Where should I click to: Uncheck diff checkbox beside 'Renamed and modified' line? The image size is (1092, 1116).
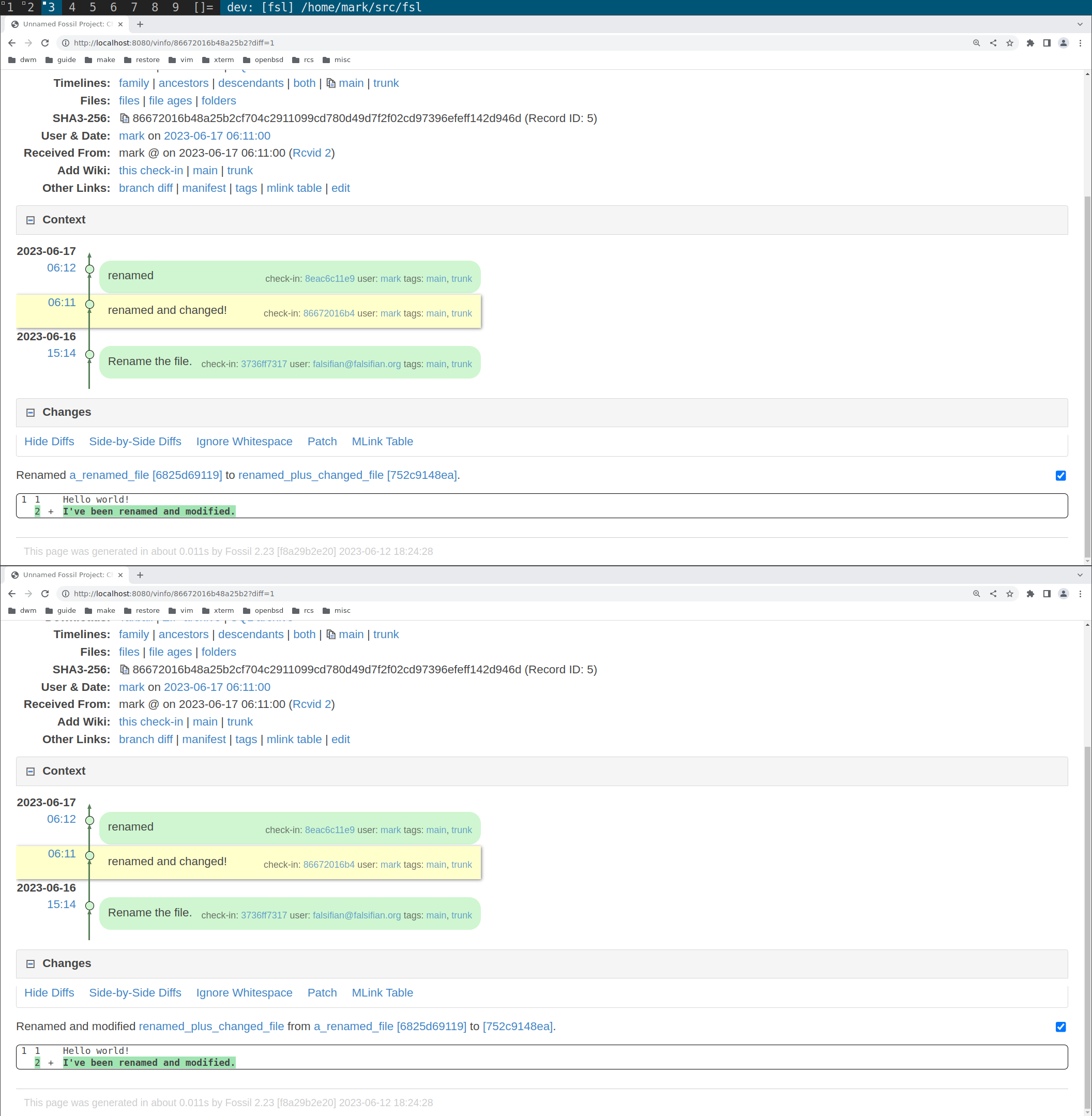1060,1027
